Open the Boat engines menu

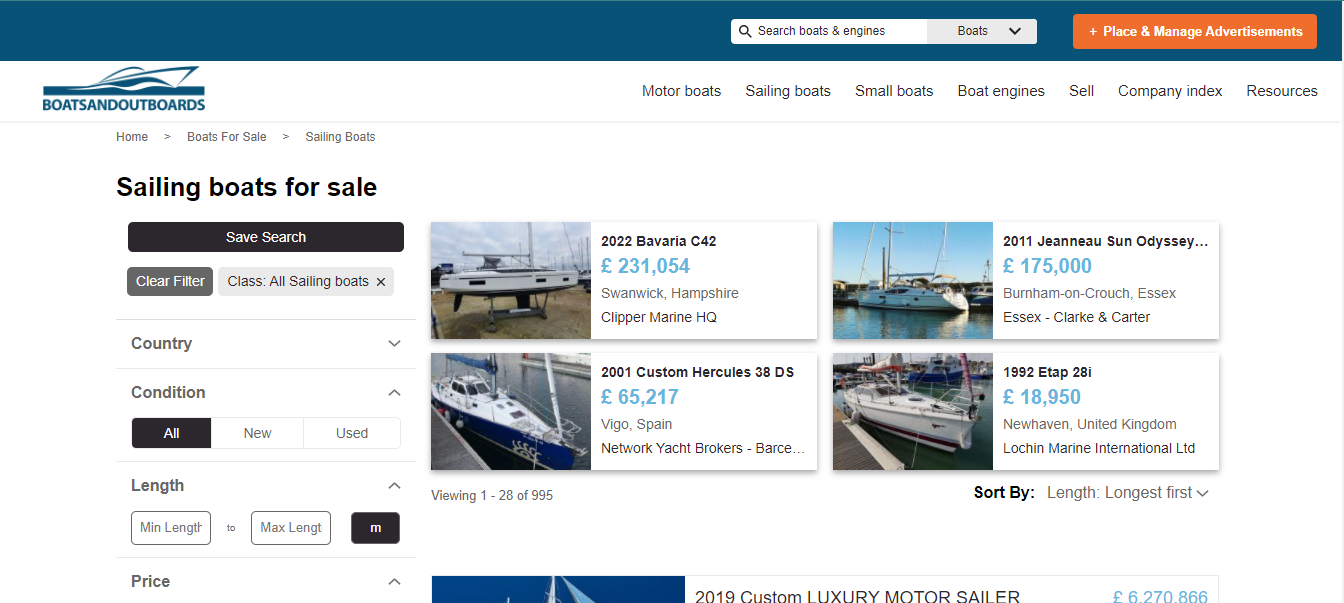[1001, 91]
